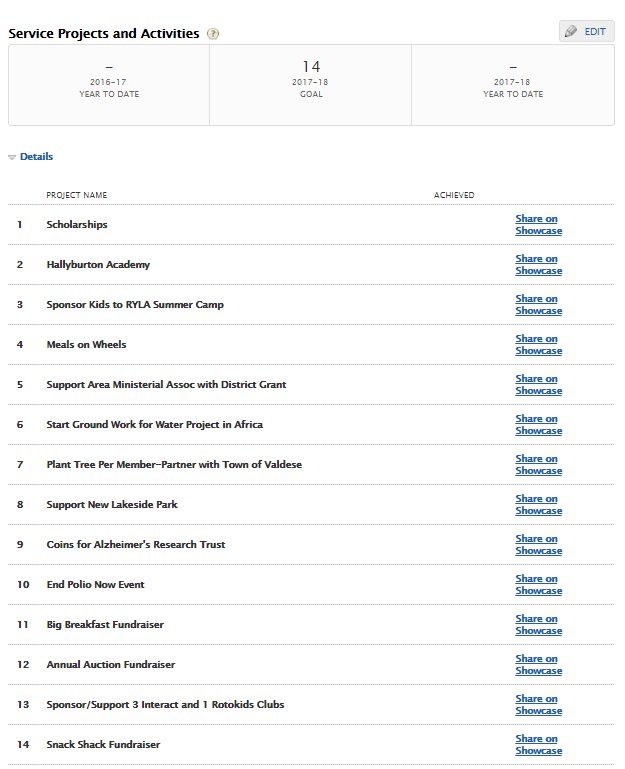Viewport: 625px width, 769px height.
Task: Share Water Project in Africa on Showcase
Action: tap(538, 424)
